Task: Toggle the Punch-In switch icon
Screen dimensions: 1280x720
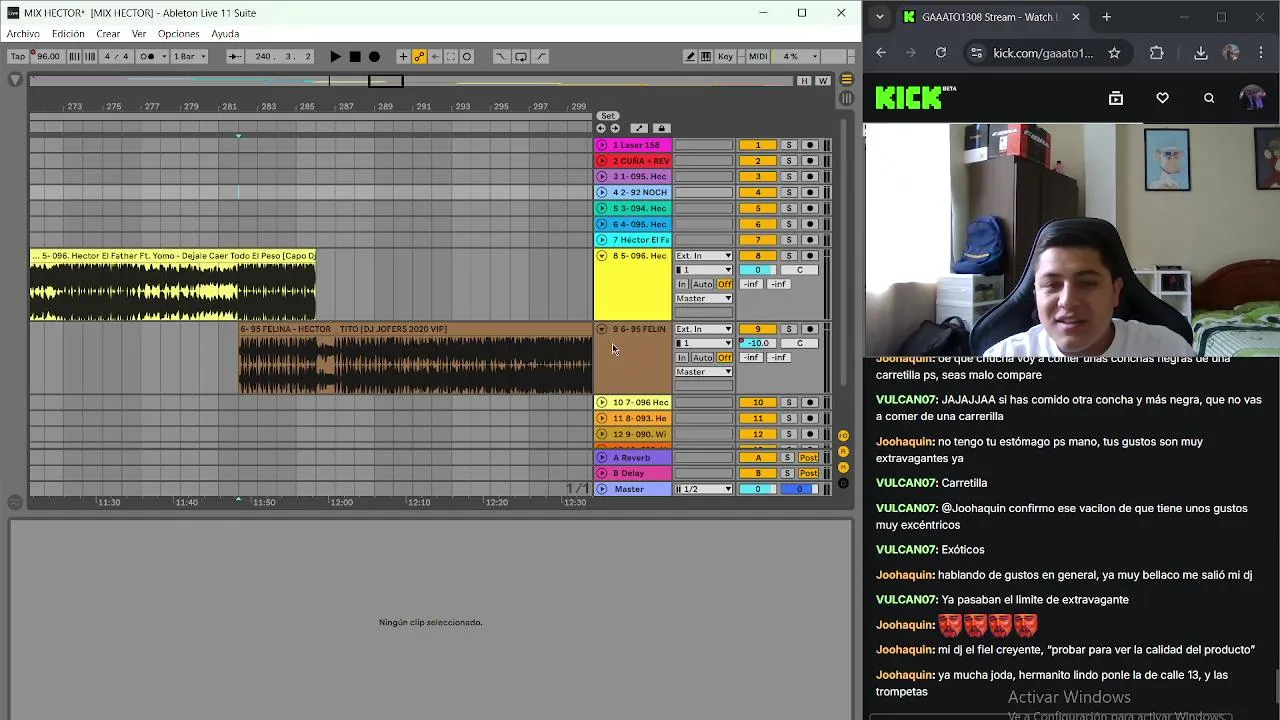Action: coord(501,57)
